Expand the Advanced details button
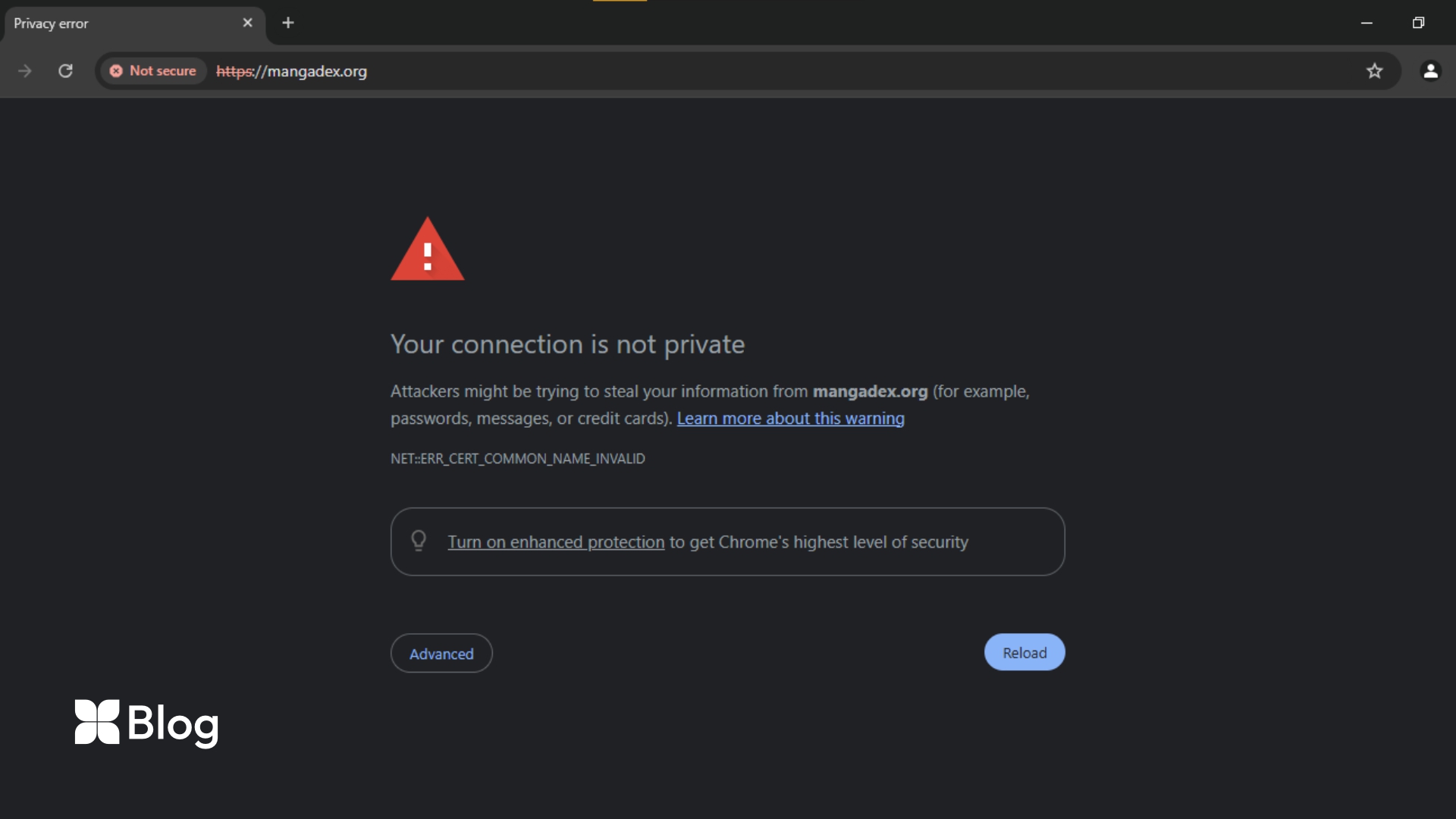This screenshot has width=1456, height=819. pos(441,654)
